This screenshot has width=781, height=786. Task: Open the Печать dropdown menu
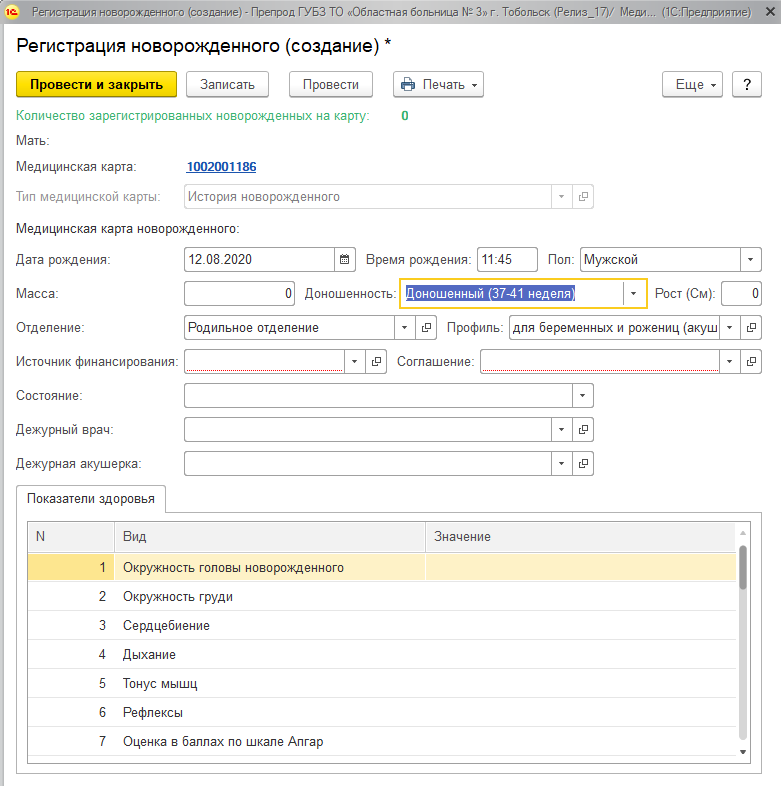point(438,85)
